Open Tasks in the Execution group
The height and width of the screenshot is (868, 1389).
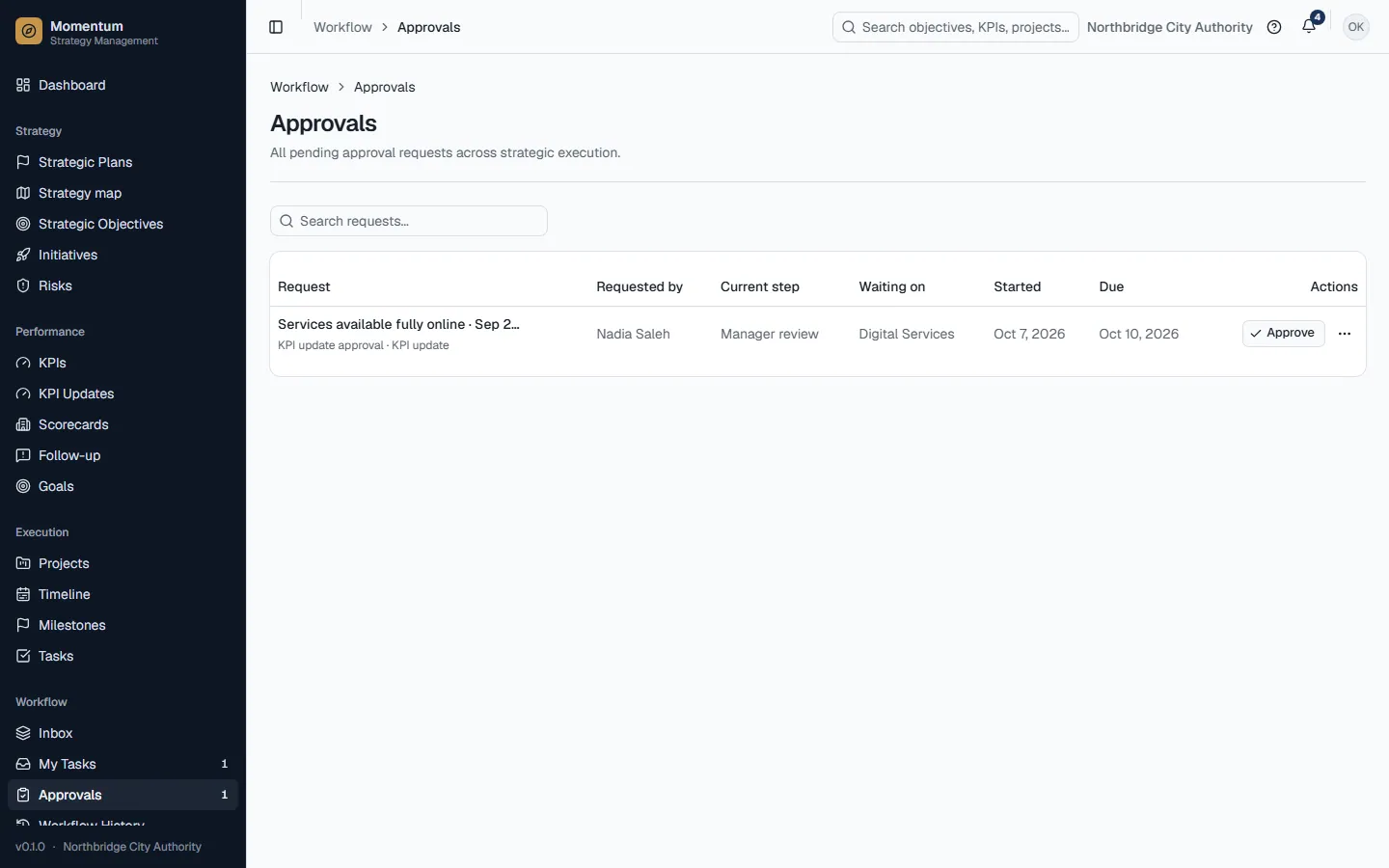pyautogui.click(x=123, y=656)
